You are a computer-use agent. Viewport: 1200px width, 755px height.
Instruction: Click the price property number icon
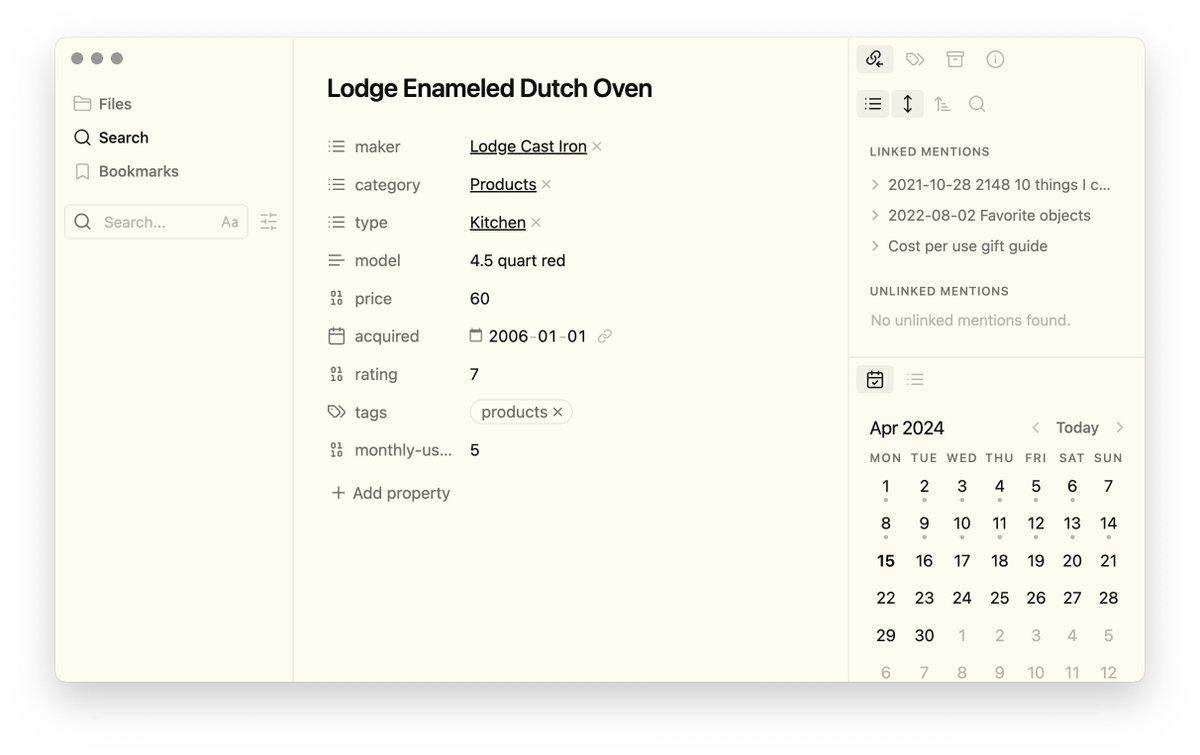336,299
